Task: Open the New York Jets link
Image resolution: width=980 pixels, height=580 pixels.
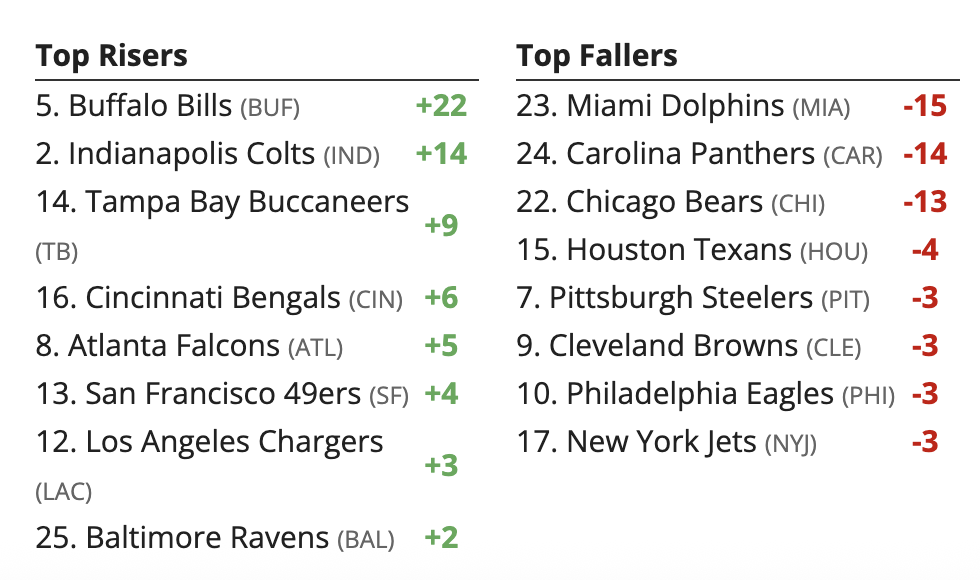Action: pyautogui.click(x=661, y=442)
